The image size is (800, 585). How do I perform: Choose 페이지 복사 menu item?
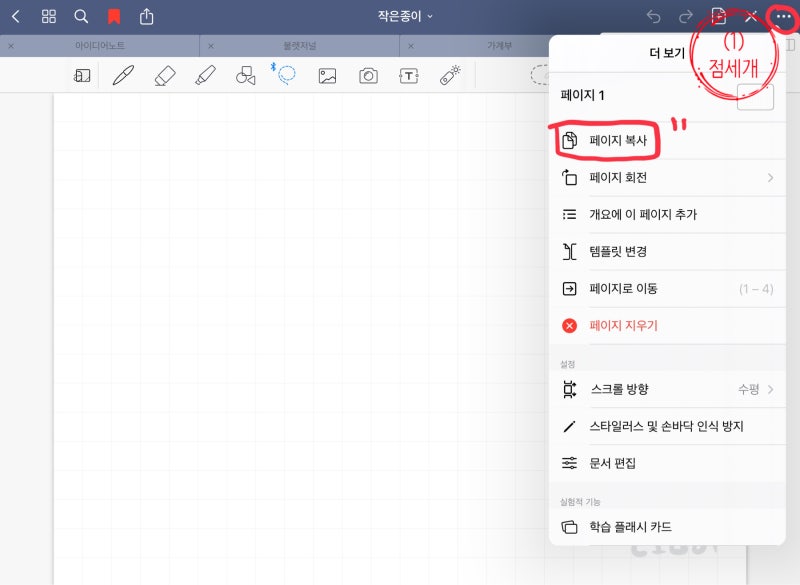[x=667, y=140]
